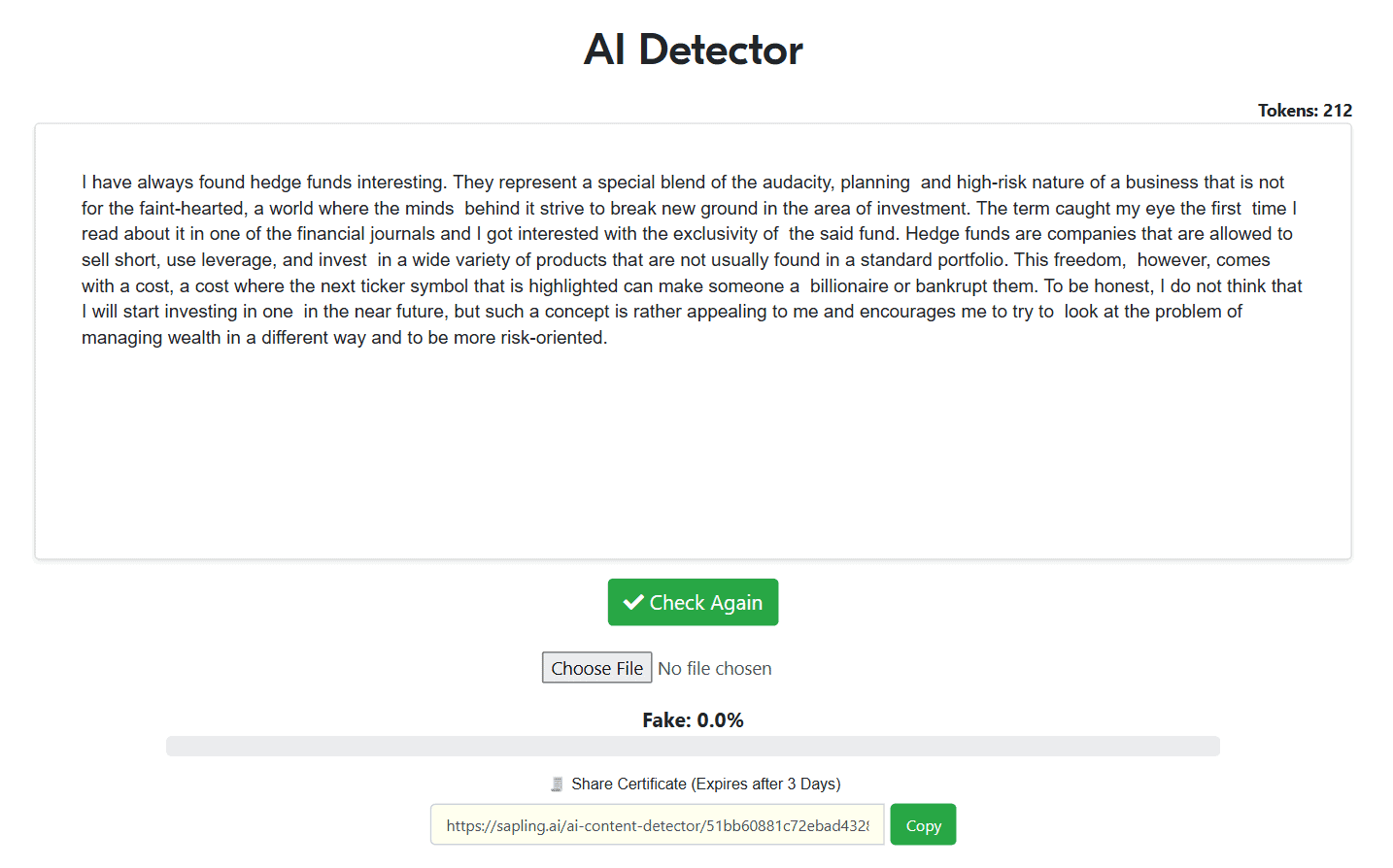Click the Share Certificate expiry text
Screen dimensions: 1393x868
[x=705, y=785]
